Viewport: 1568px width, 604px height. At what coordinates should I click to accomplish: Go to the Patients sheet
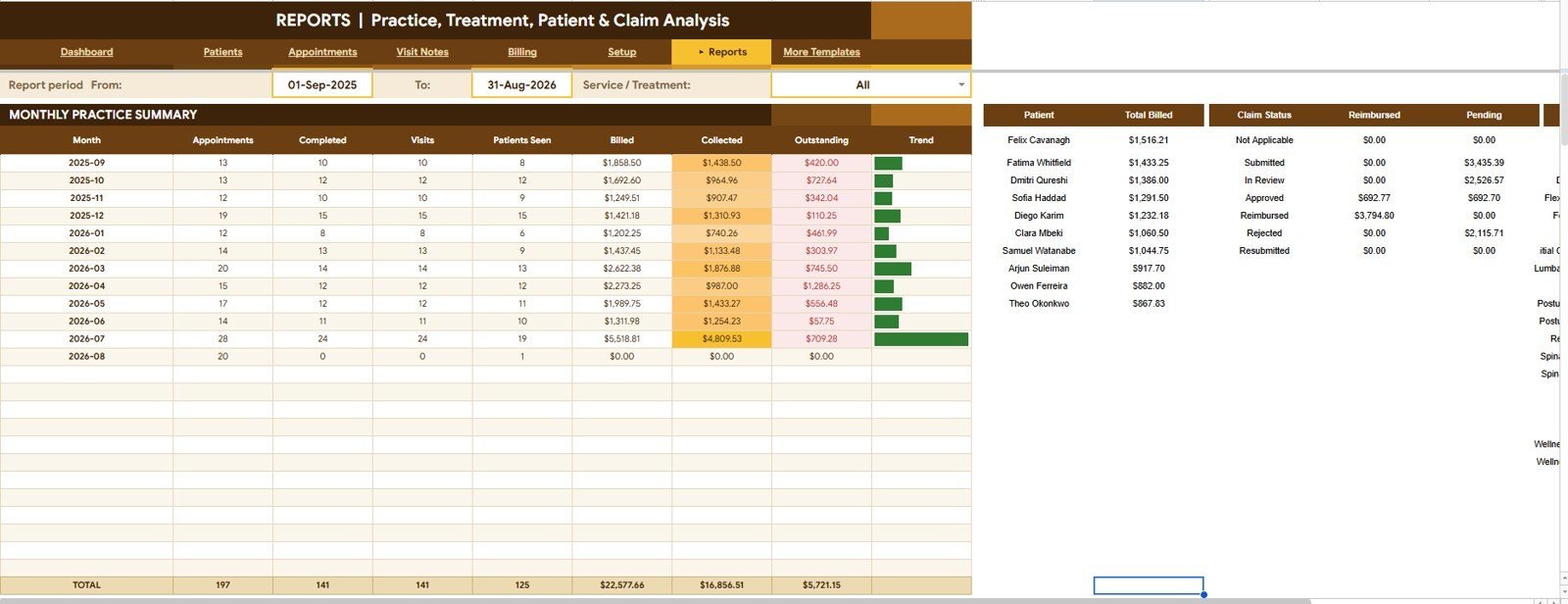coord(222,52)
